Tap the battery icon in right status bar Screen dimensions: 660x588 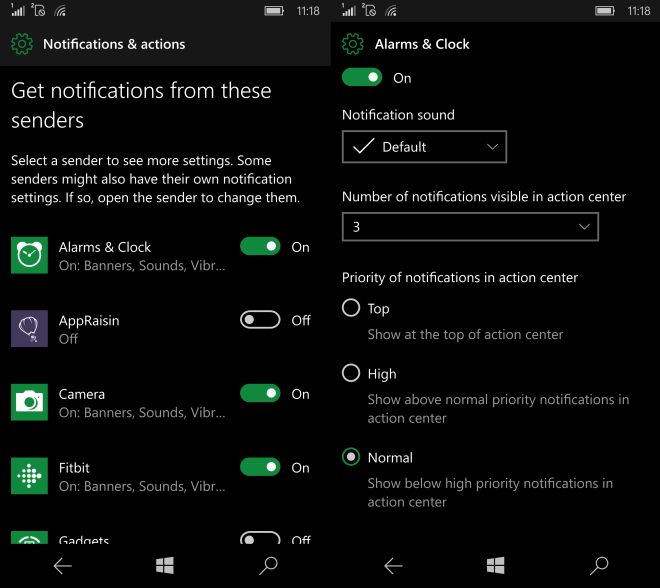(605, 11)
